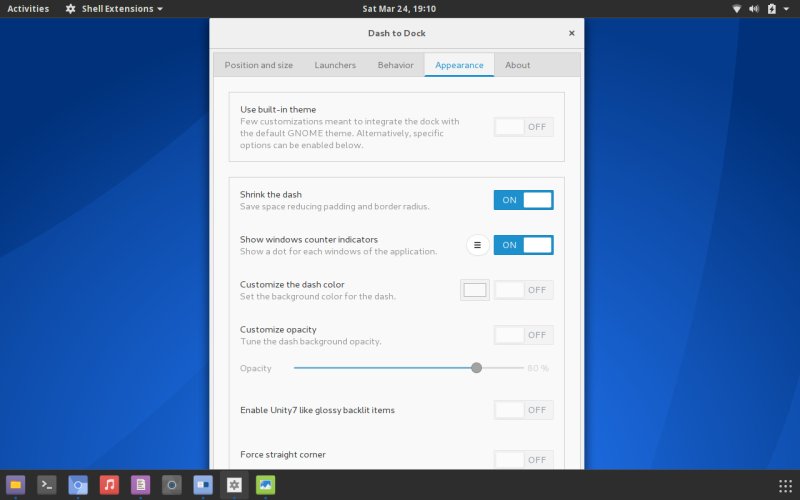The image size is (800, 500).
Task: Click the battery icon in top bar
Action: 771,9
